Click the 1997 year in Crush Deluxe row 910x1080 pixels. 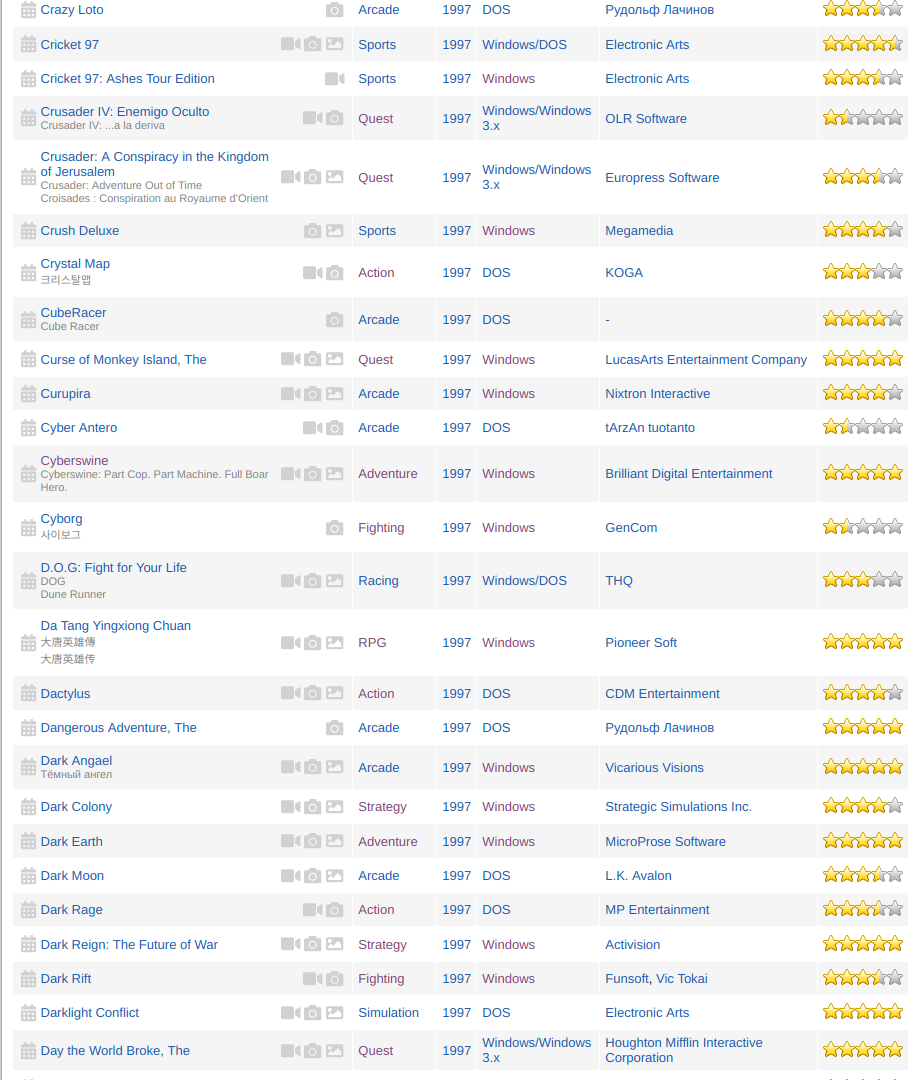click(x=457, y=231)
